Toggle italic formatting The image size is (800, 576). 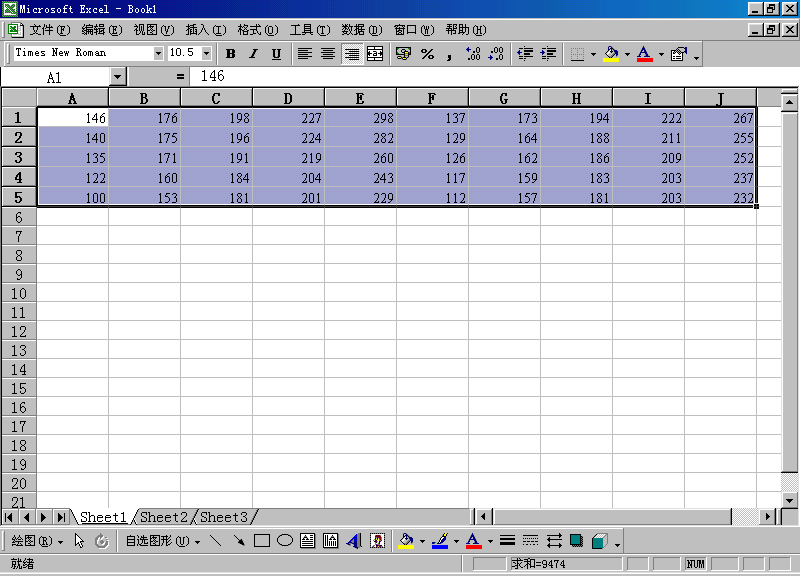[253, 54]
